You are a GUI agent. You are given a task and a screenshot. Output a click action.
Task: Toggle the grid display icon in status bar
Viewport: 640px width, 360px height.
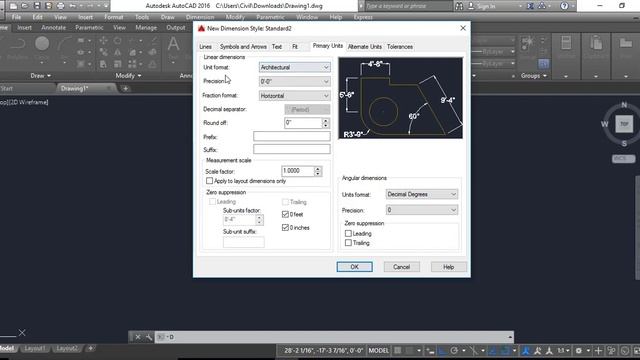pyautogui.click(x=398, y=351)
